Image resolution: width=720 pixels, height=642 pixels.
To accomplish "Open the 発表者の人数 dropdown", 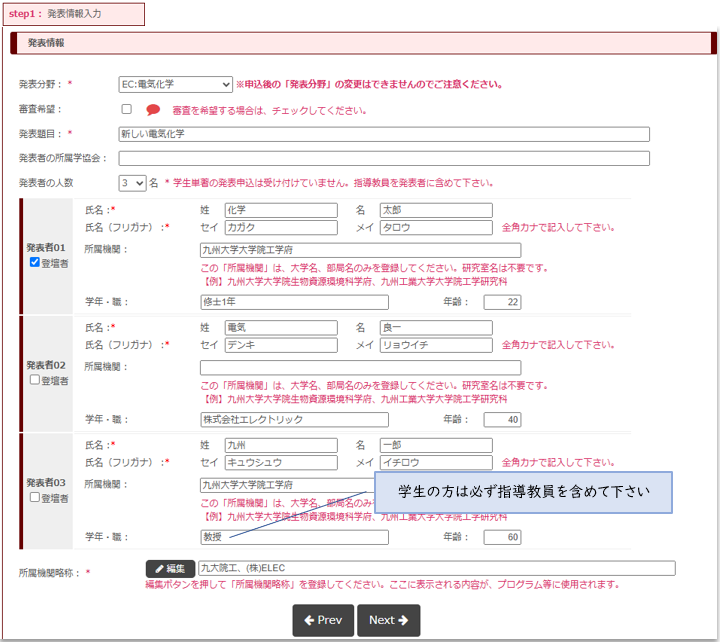I will click(132, 183).
